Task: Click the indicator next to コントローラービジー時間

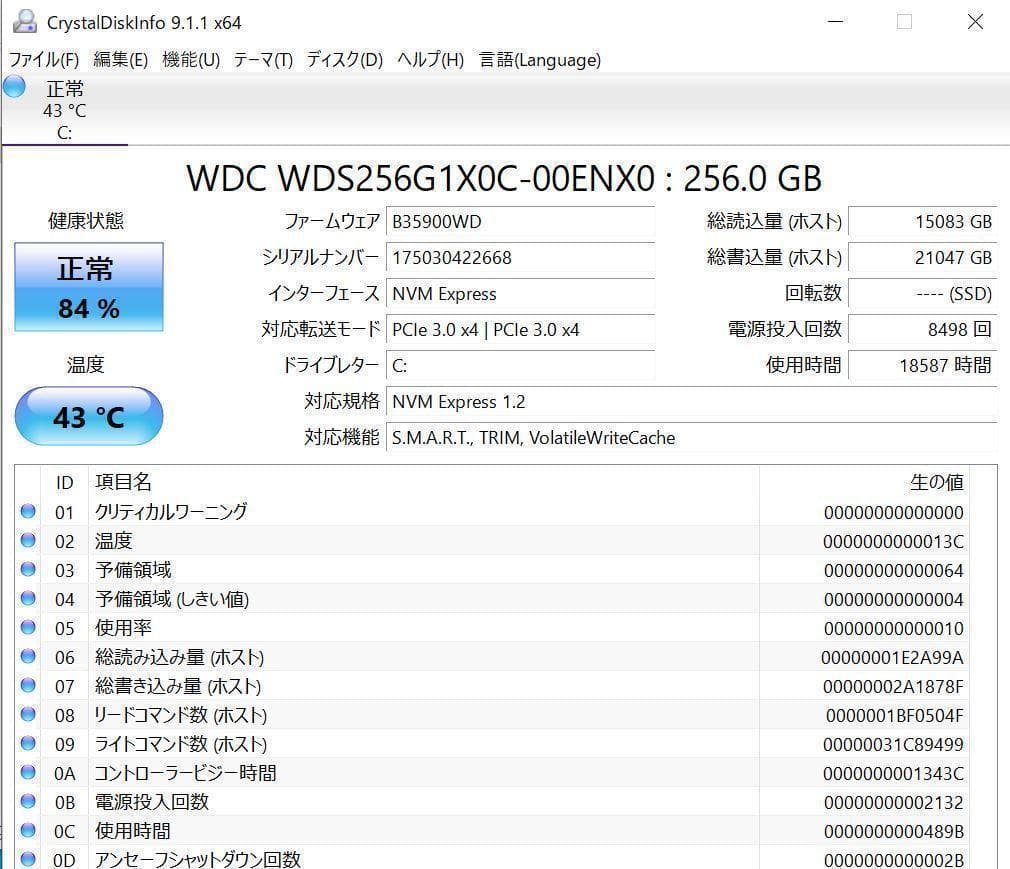Action: 28,773
